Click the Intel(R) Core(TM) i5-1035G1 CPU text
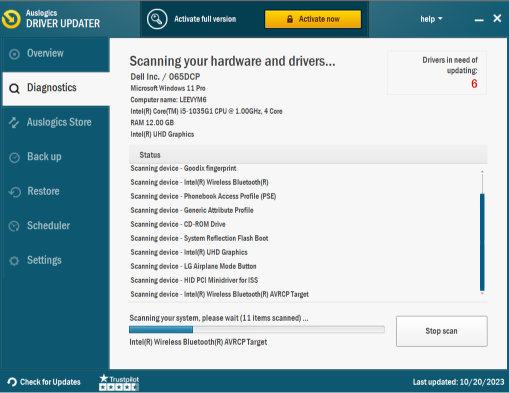 pos(206,111)
